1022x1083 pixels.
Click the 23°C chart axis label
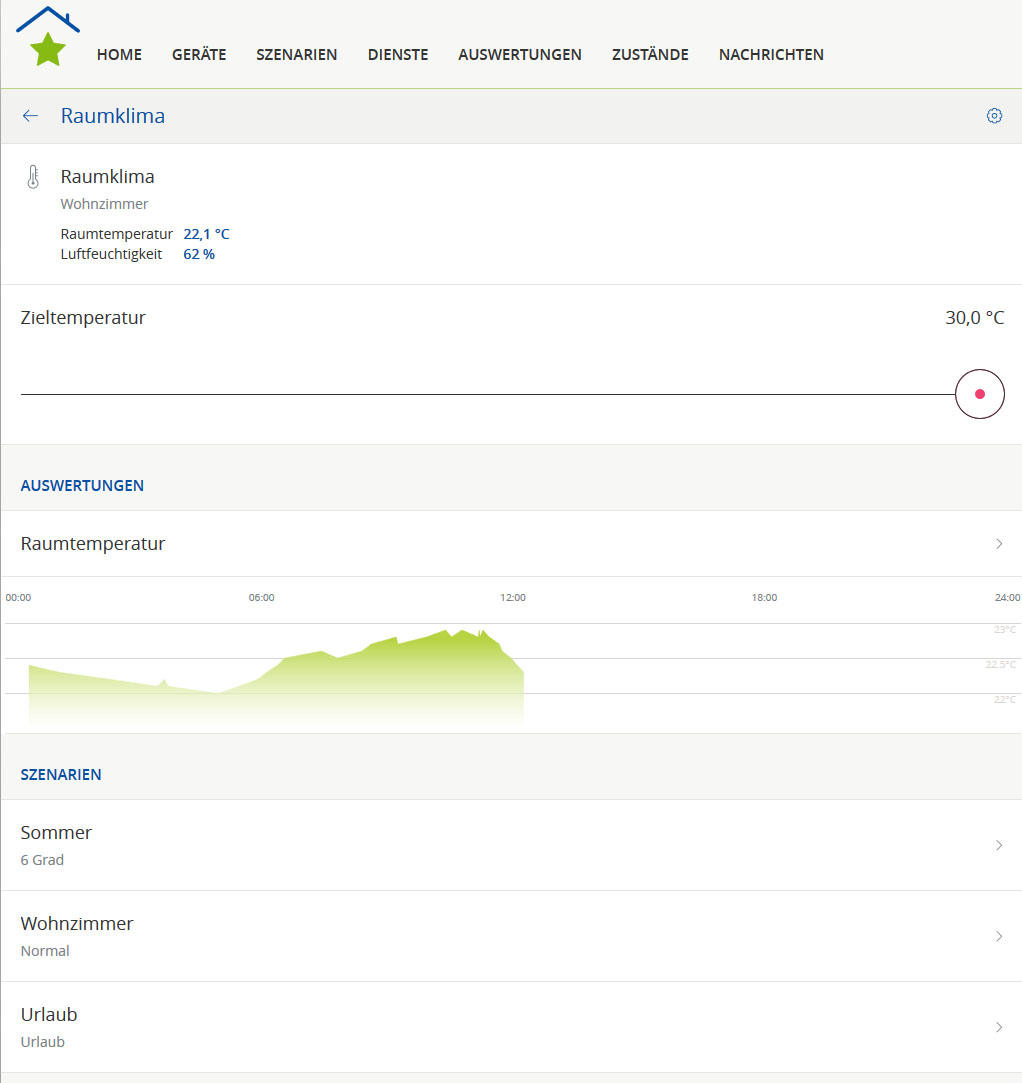point(1005,629)
